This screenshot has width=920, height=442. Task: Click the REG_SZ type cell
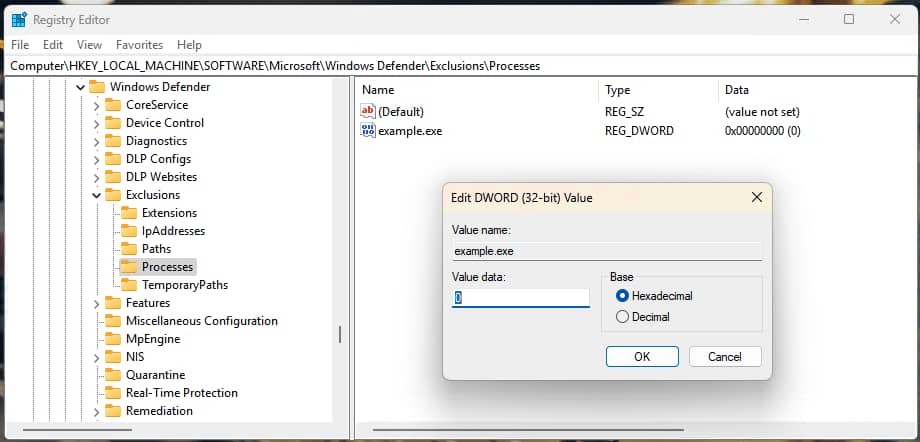click(624, 112)
